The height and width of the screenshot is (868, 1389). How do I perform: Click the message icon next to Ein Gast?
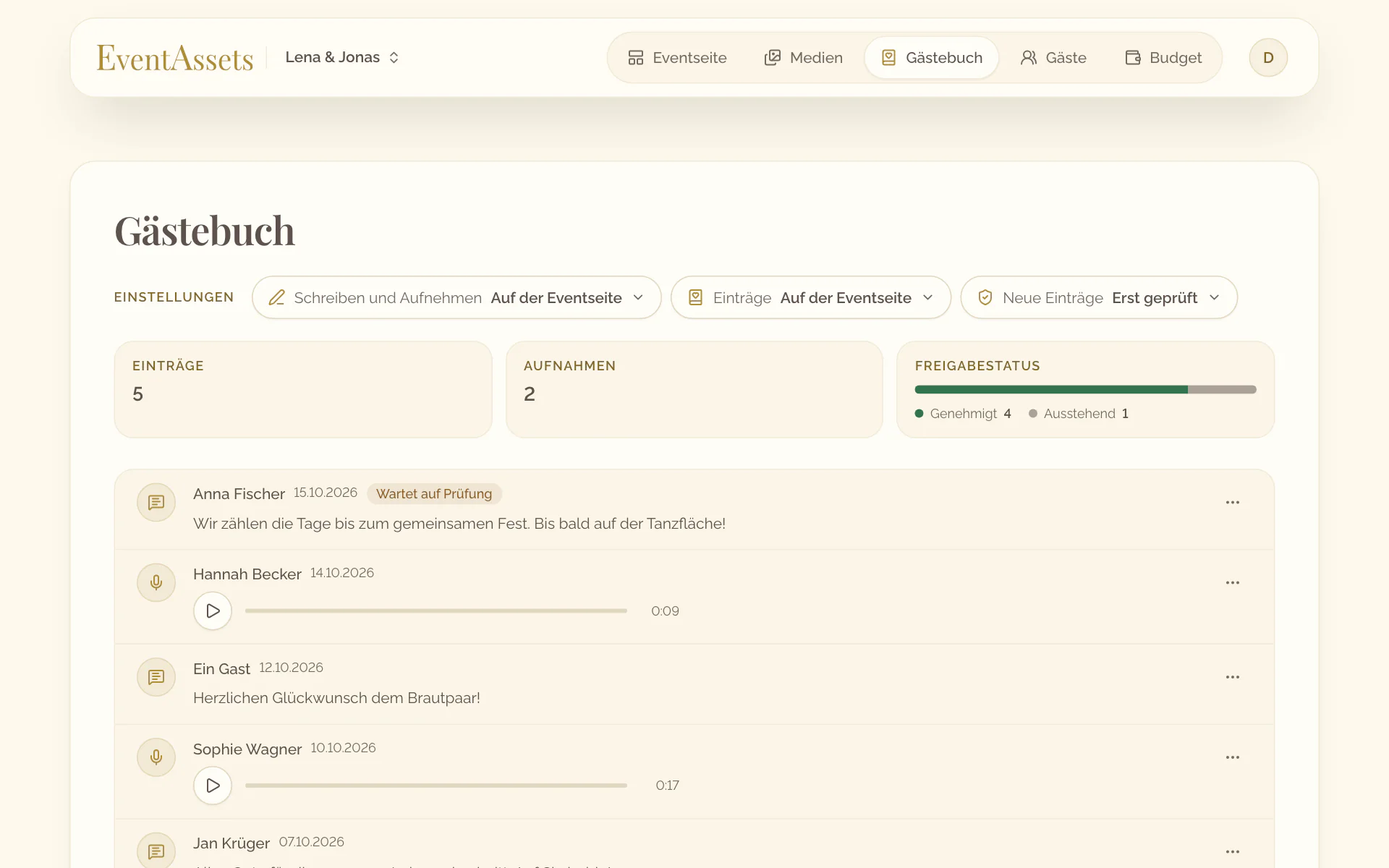[x=156, y=677]
